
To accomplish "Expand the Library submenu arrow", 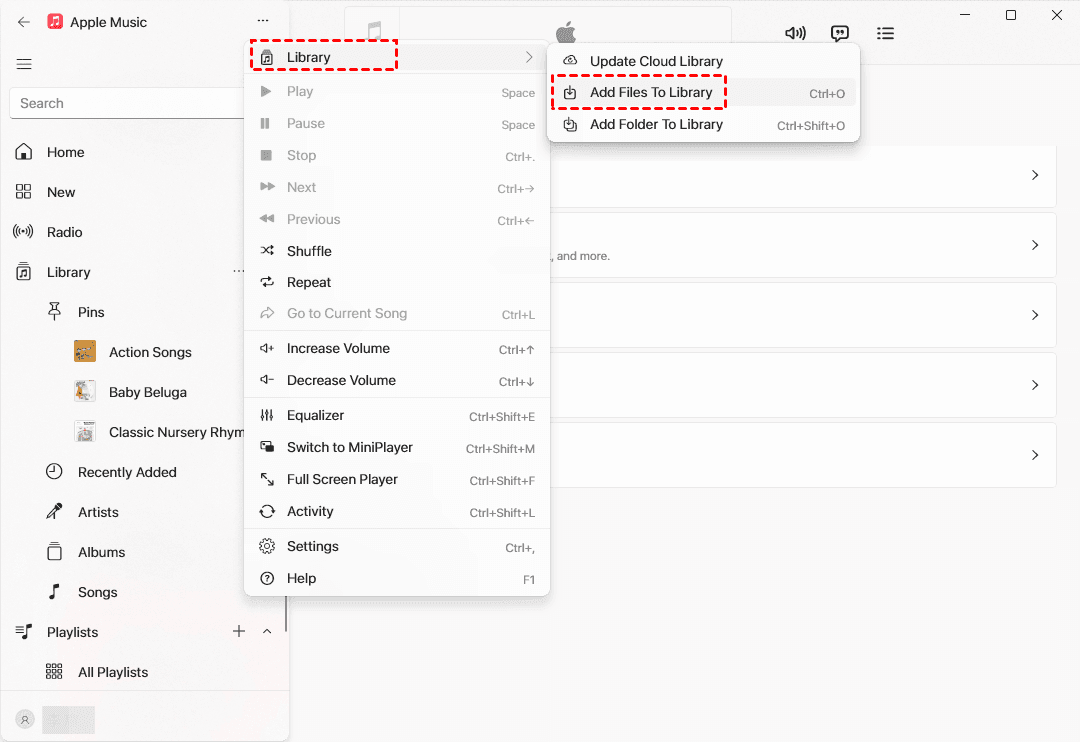I will 529,57.
